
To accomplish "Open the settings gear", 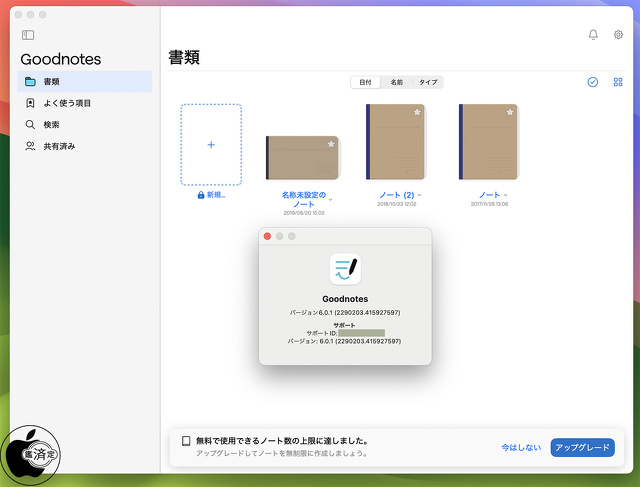I will click(618, 35).
